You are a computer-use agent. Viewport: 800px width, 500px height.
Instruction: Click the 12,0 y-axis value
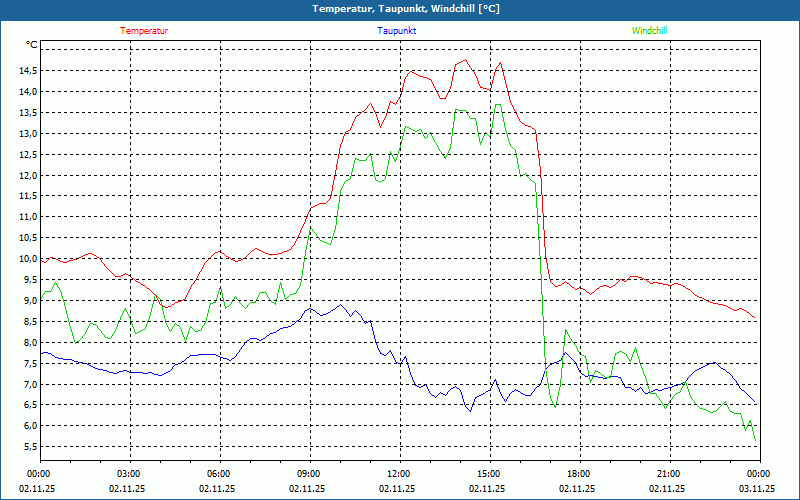[x=26, y=176]
